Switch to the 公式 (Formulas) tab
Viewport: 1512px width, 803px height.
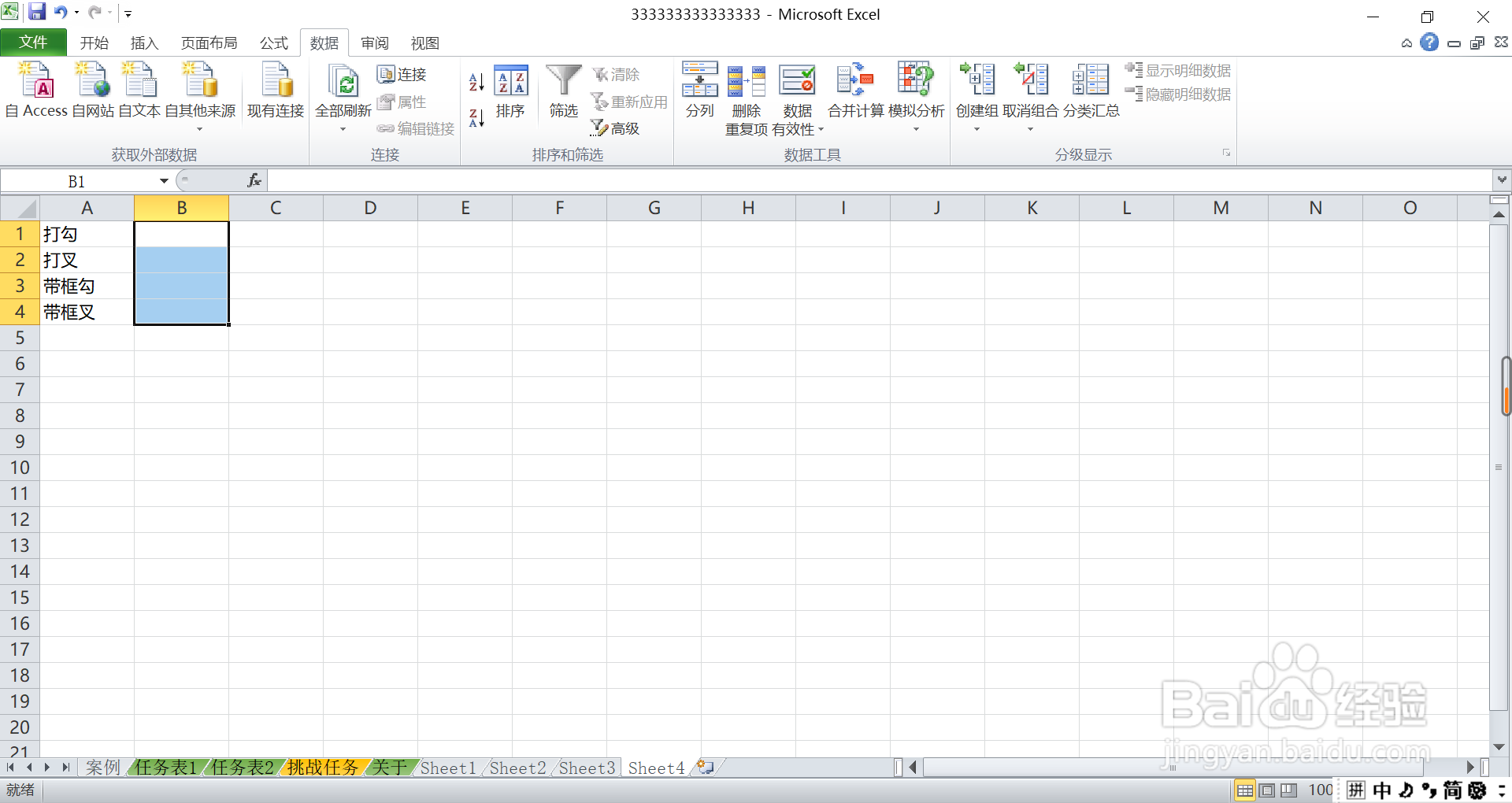click(274, 43)
